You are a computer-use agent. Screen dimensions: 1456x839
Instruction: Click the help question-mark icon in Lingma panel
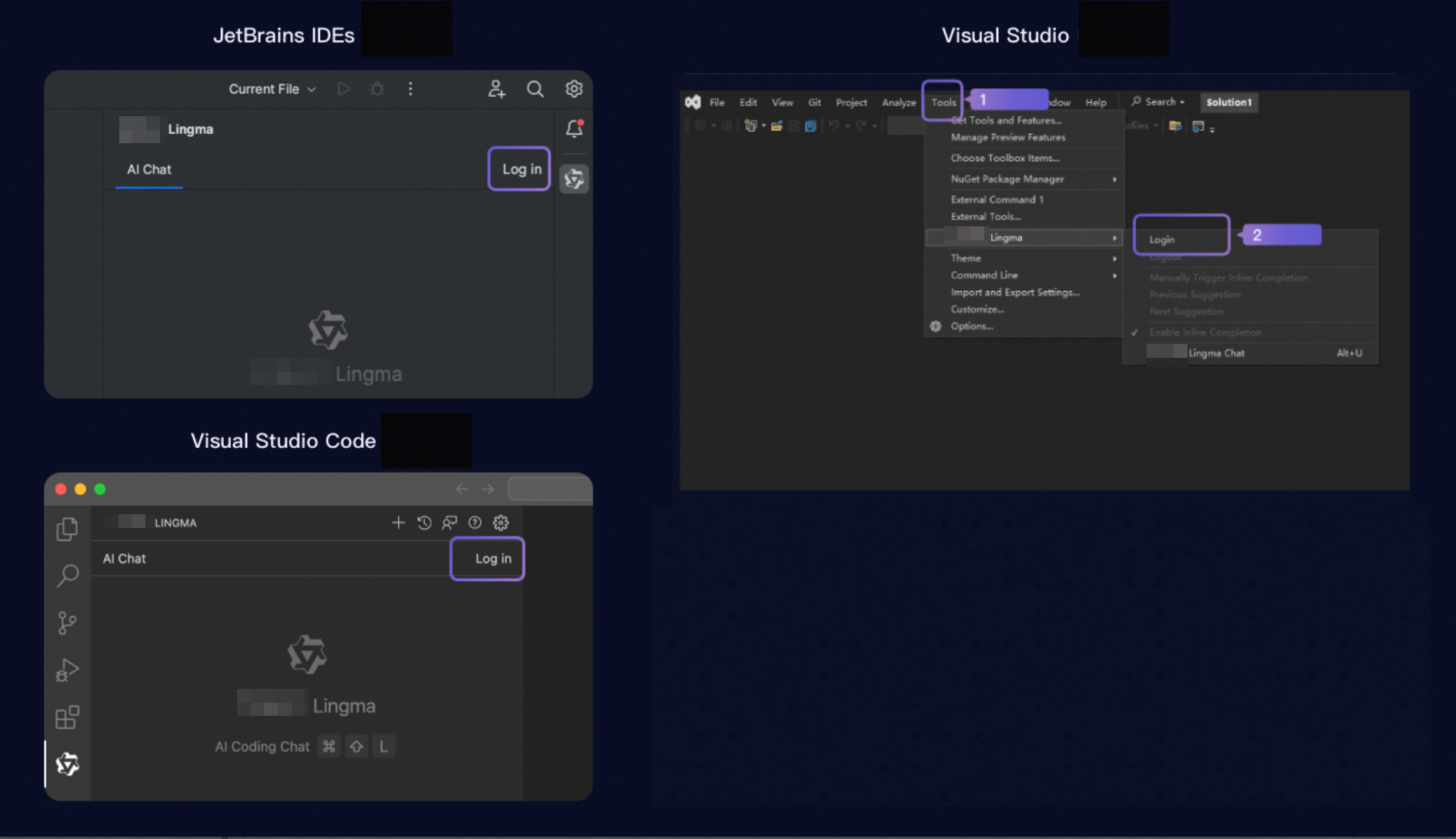[x=475, y=523]
